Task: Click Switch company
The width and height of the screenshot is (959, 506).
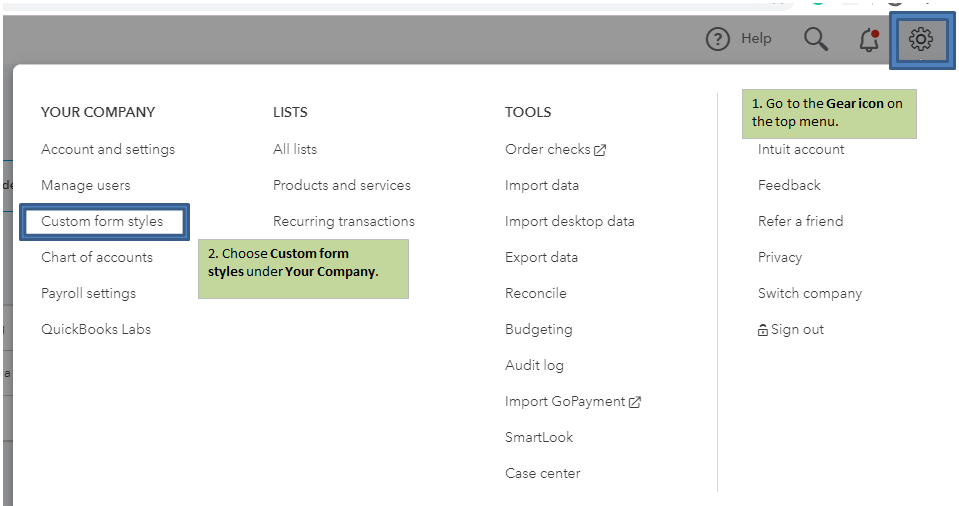Action: [810, 293]
